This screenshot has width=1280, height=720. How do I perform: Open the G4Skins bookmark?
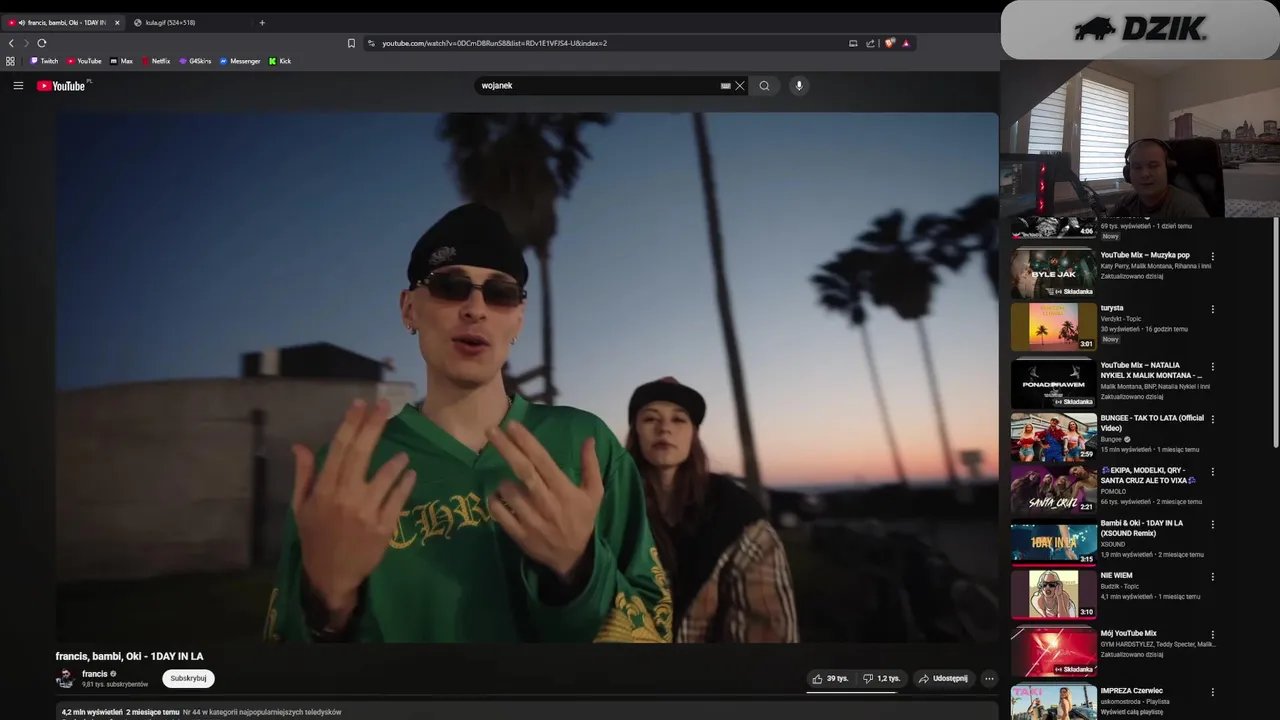coord(195,61)
